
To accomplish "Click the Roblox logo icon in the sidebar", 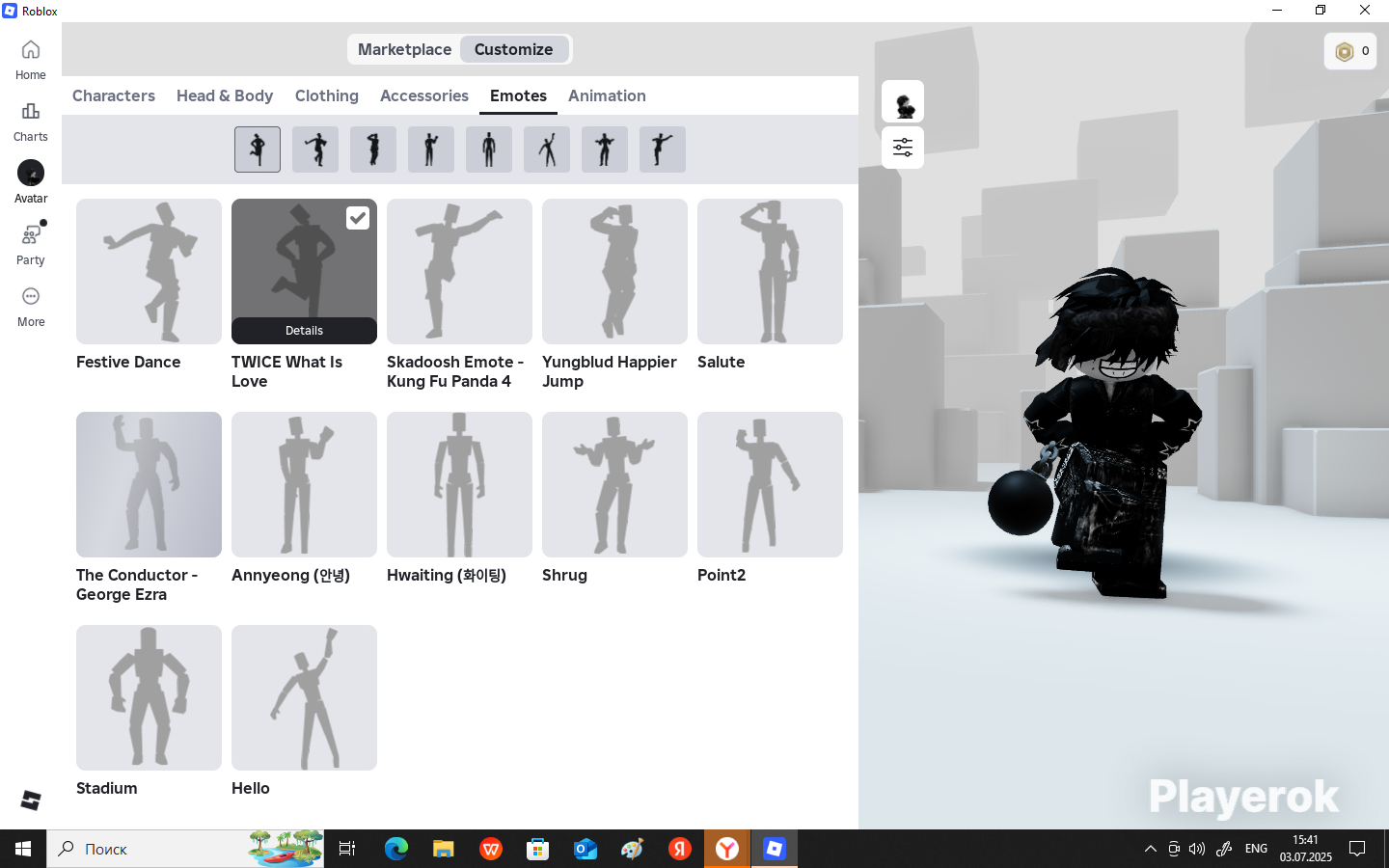I will click(31, 800).
